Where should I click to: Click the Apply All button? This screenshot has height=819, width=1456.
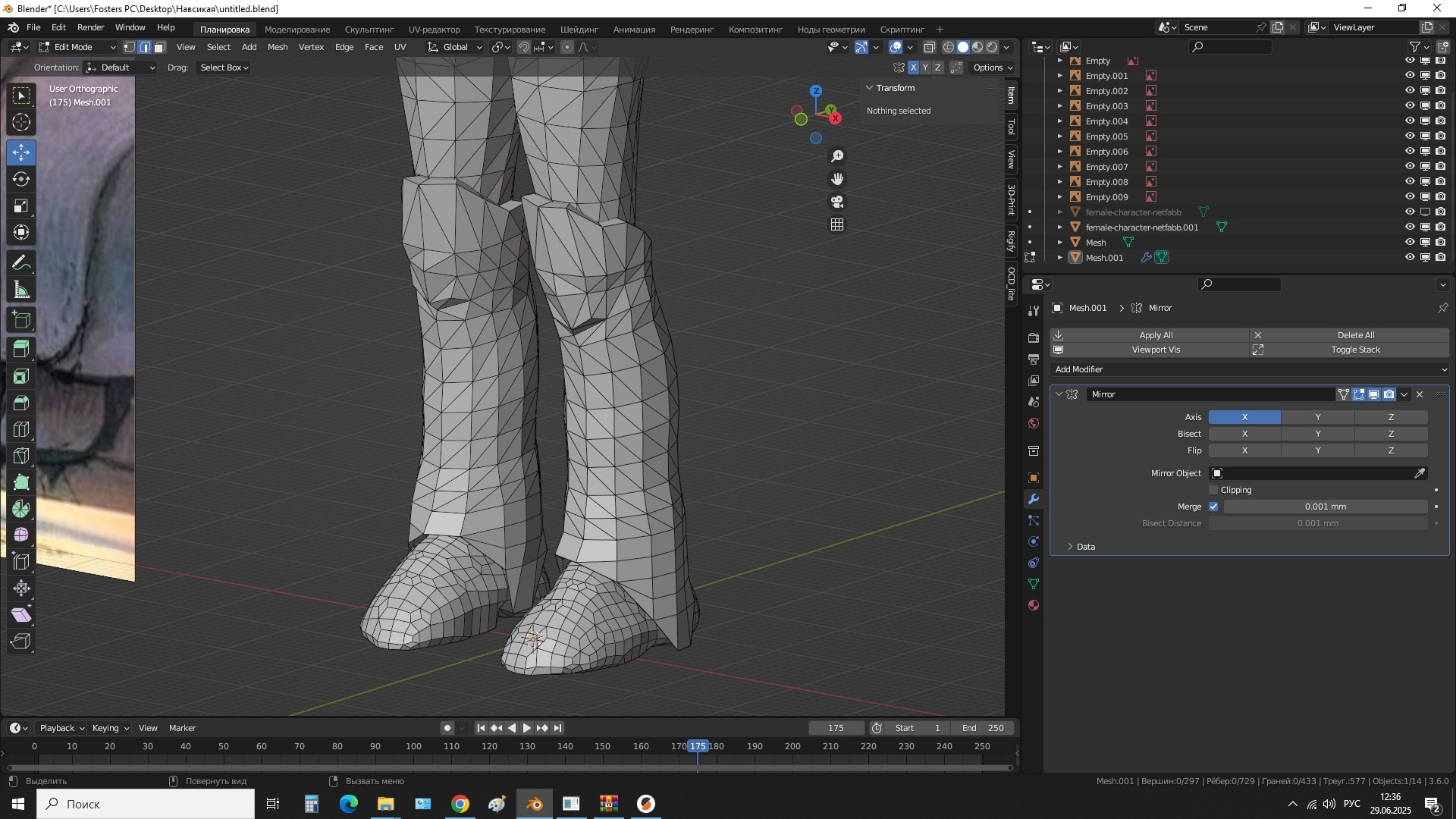click(x=1155, y=335)
